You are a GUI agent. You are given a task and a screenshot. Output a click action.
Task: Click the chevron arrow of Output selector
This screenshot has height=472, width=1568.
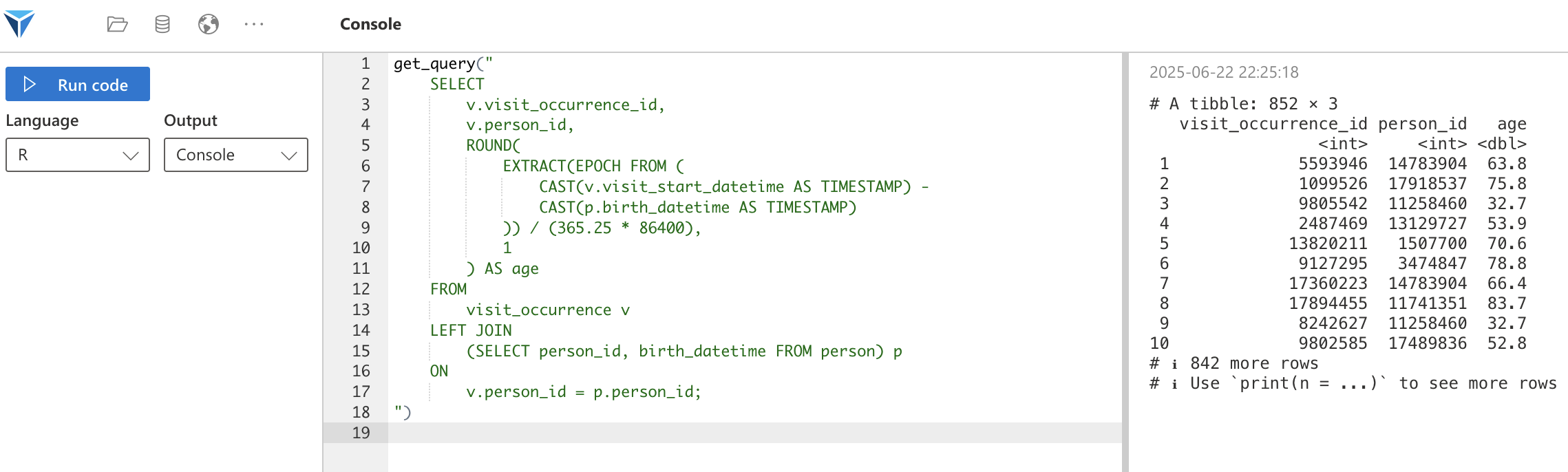click(289, 155)
